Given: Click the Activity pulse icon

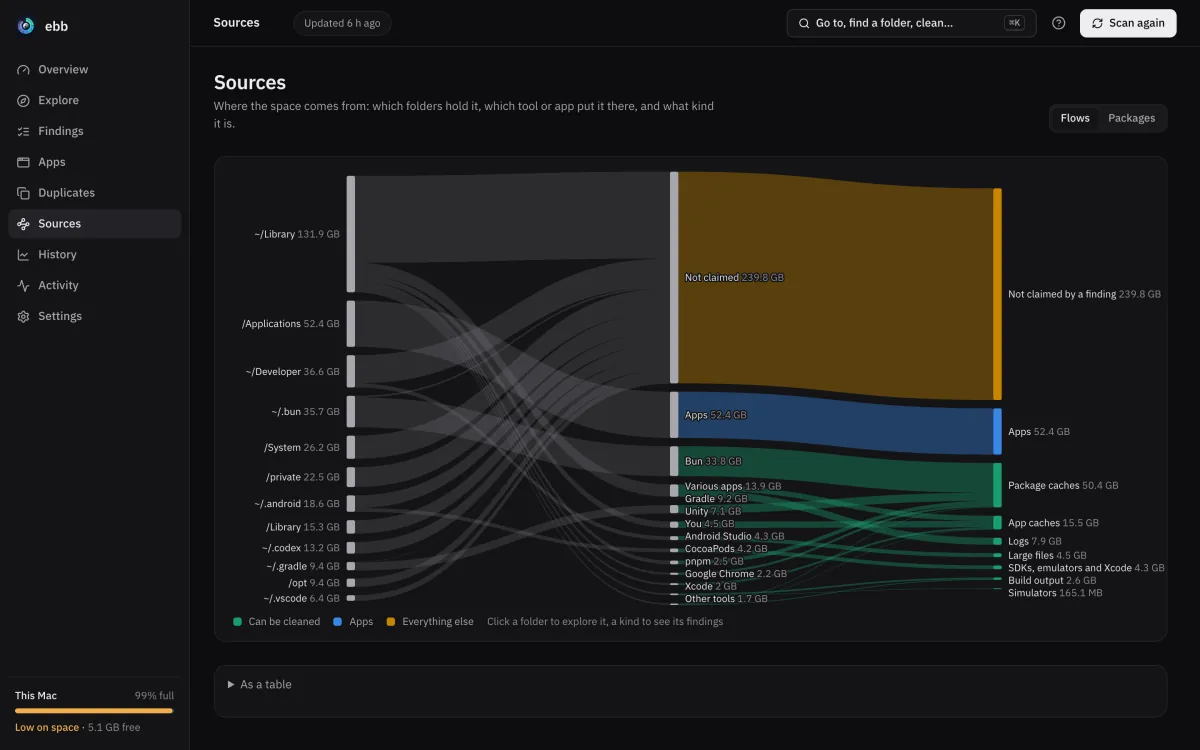Looking at the screenshot, I should coord(23,286).
